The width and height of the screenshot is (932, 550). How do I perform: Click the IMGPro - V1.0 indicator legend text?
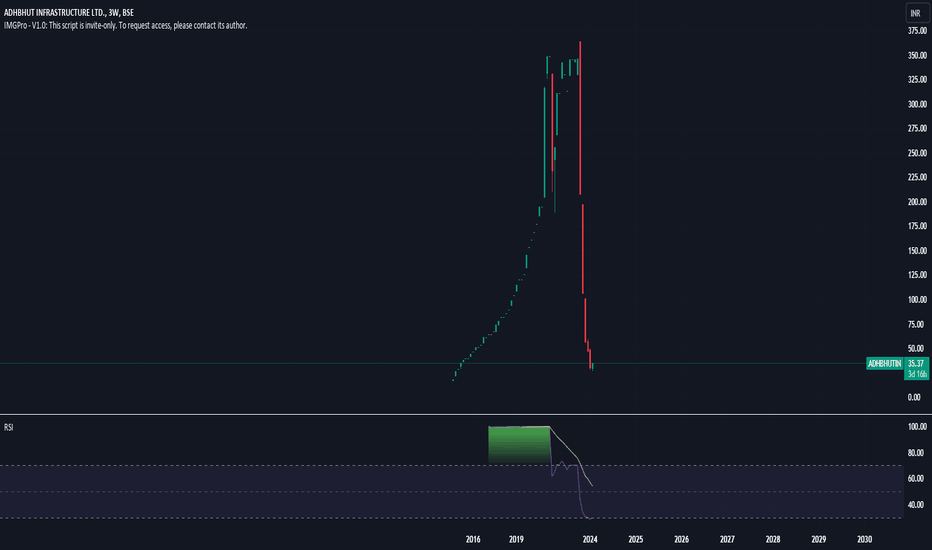click(125, 26)
